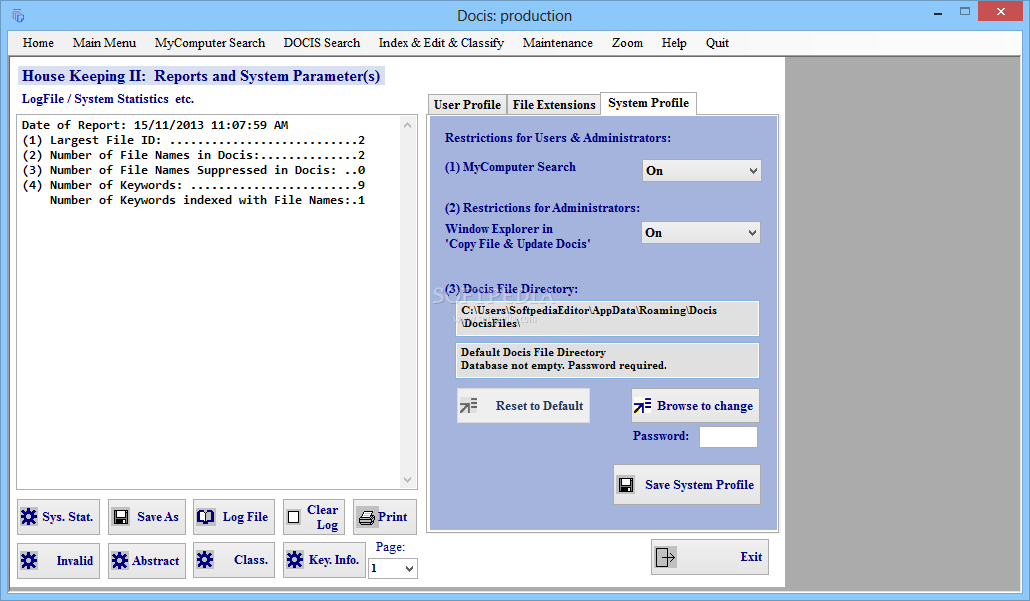Maximize the Docis window

[x=964, y=11]
